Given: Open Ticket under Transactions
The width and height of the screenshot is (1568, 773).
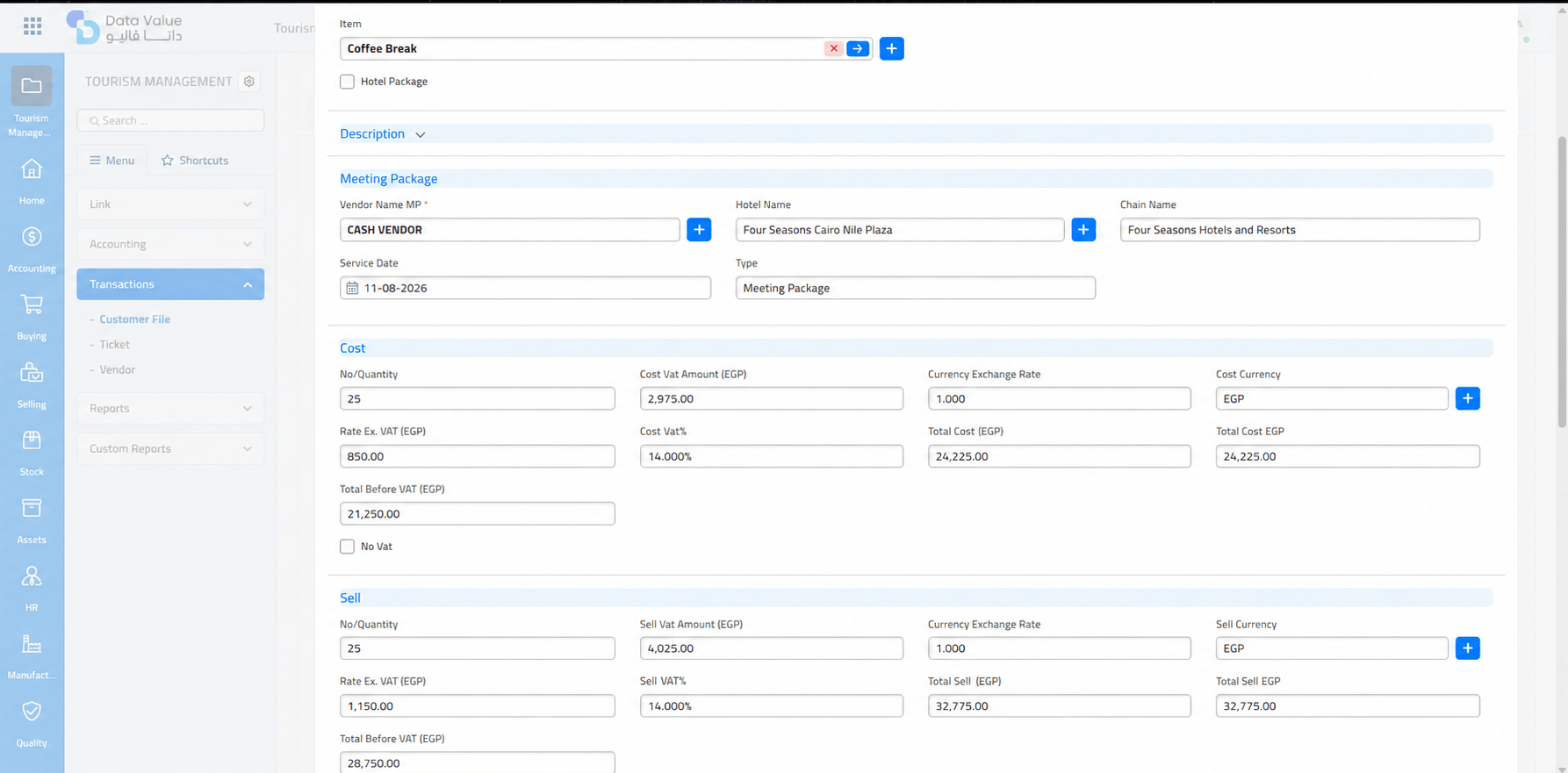Looking at the screenshot, I should [115, 345].
